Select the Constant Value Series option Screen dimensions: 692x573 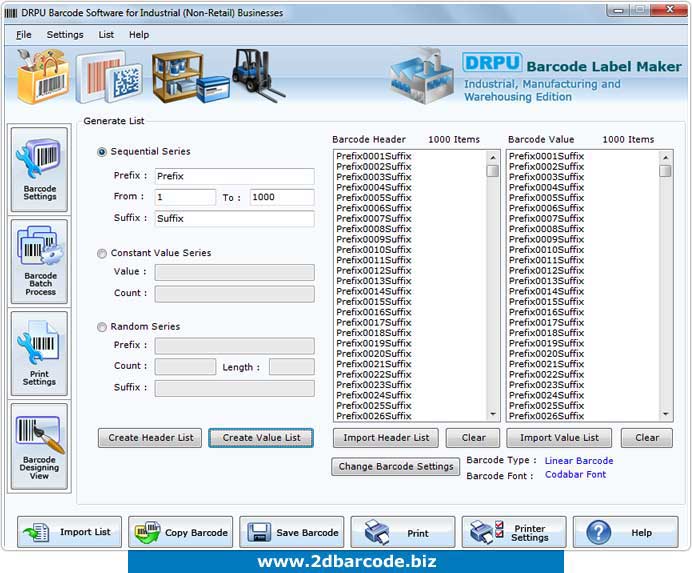click(102, 254)
